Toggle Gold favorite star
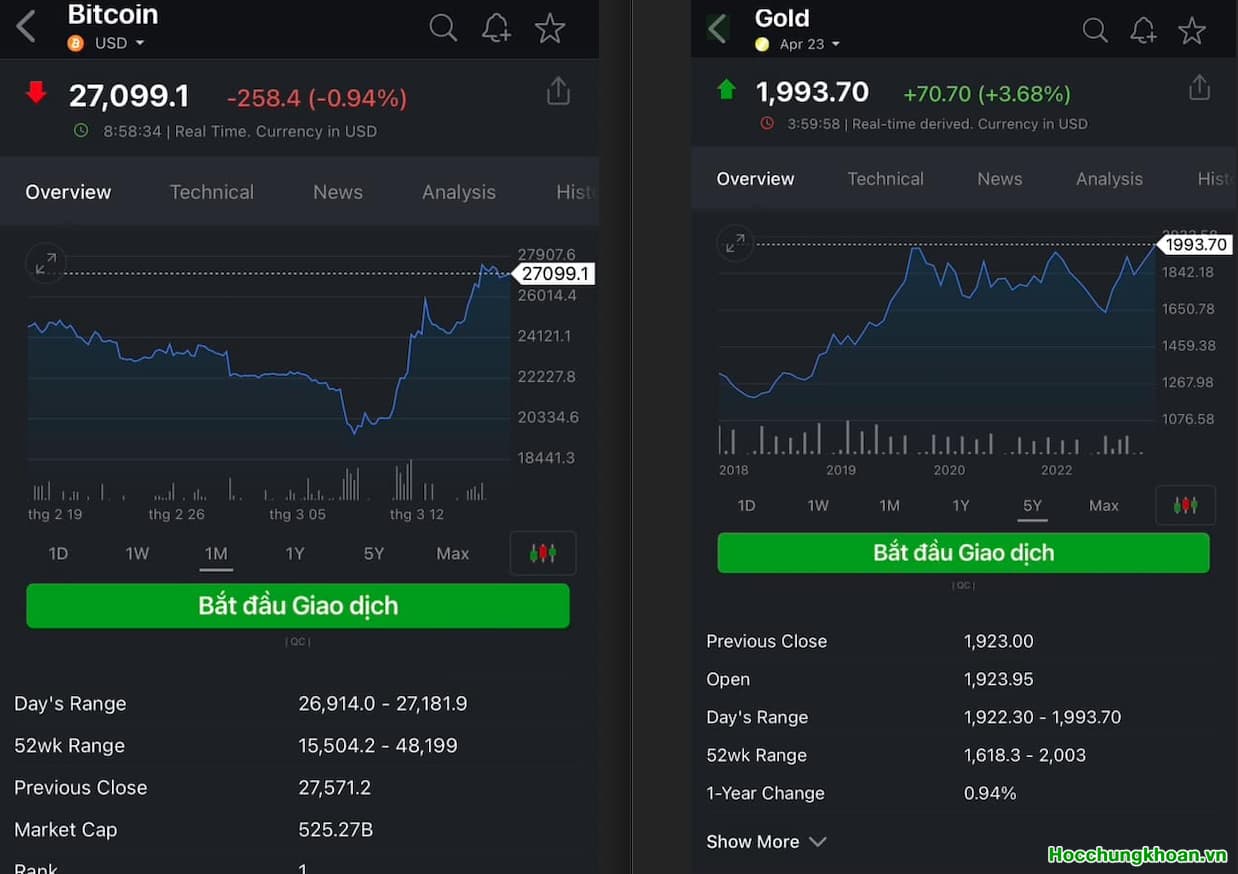Viewport: 1238px width, 874px height. (1191, 30)
